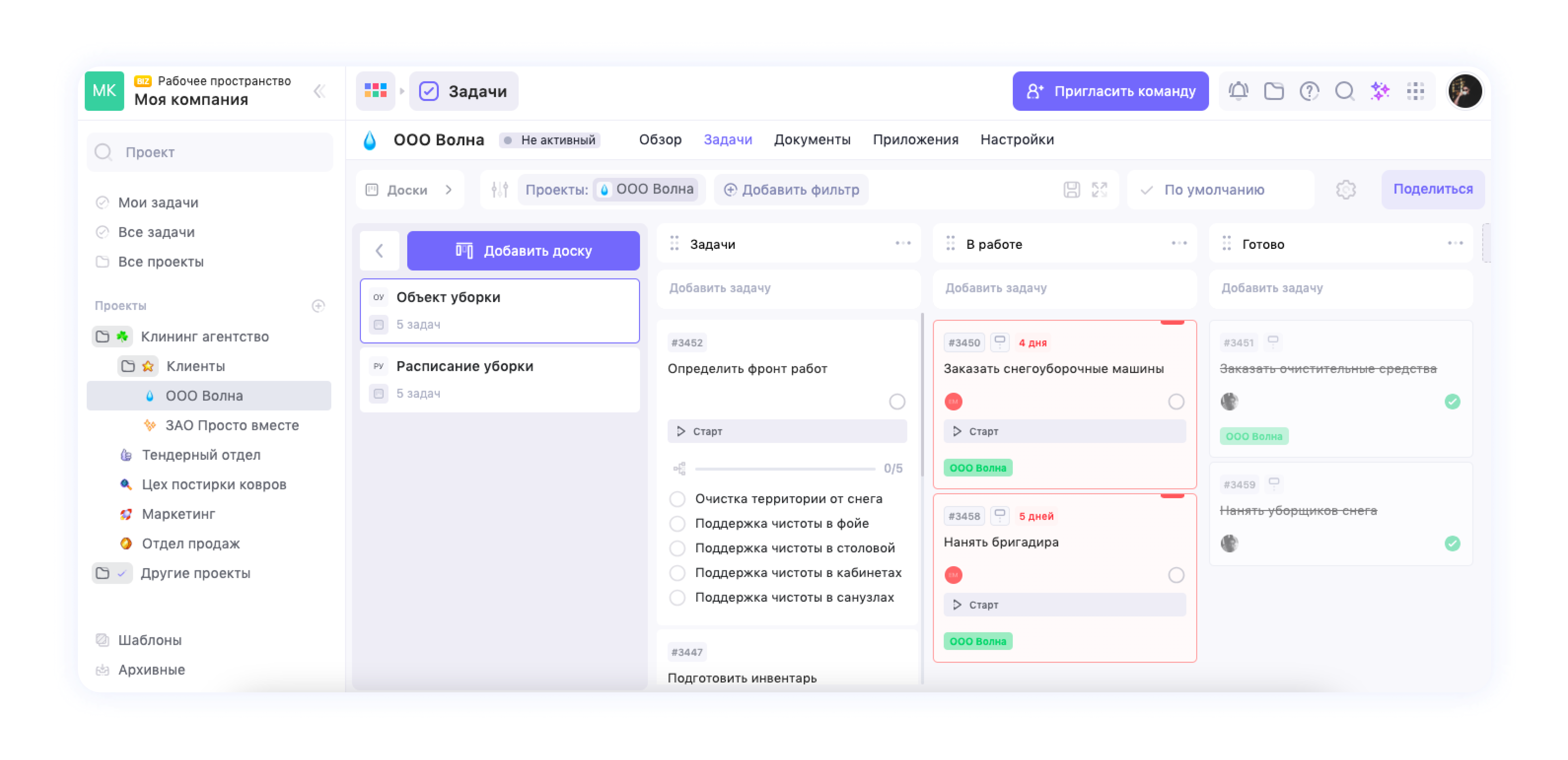Open the colorful apps grid icon
Screen dimensions: 1568x760
click(376, 91)
